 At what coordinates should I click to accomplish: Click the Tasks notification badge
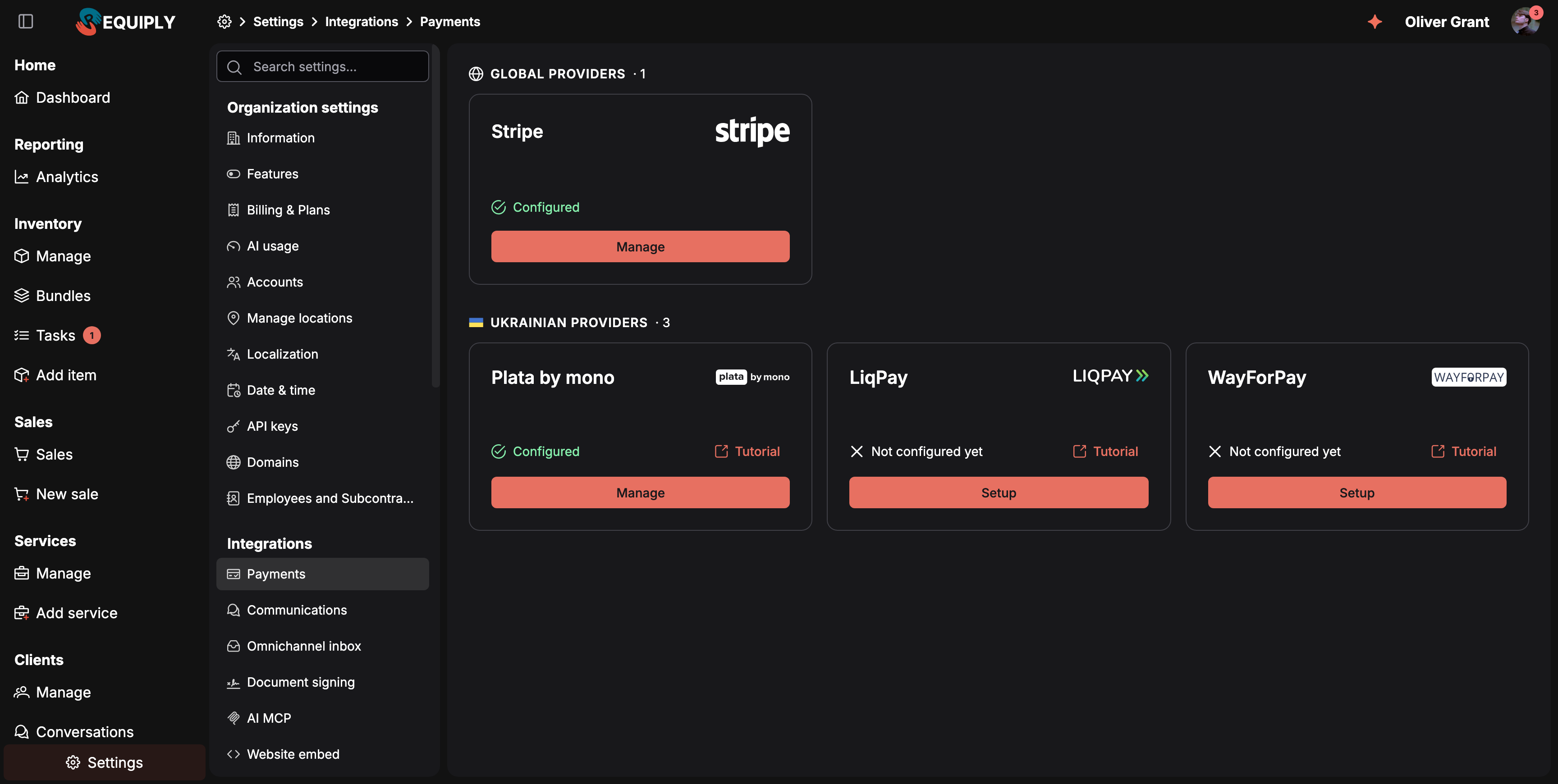92,336
